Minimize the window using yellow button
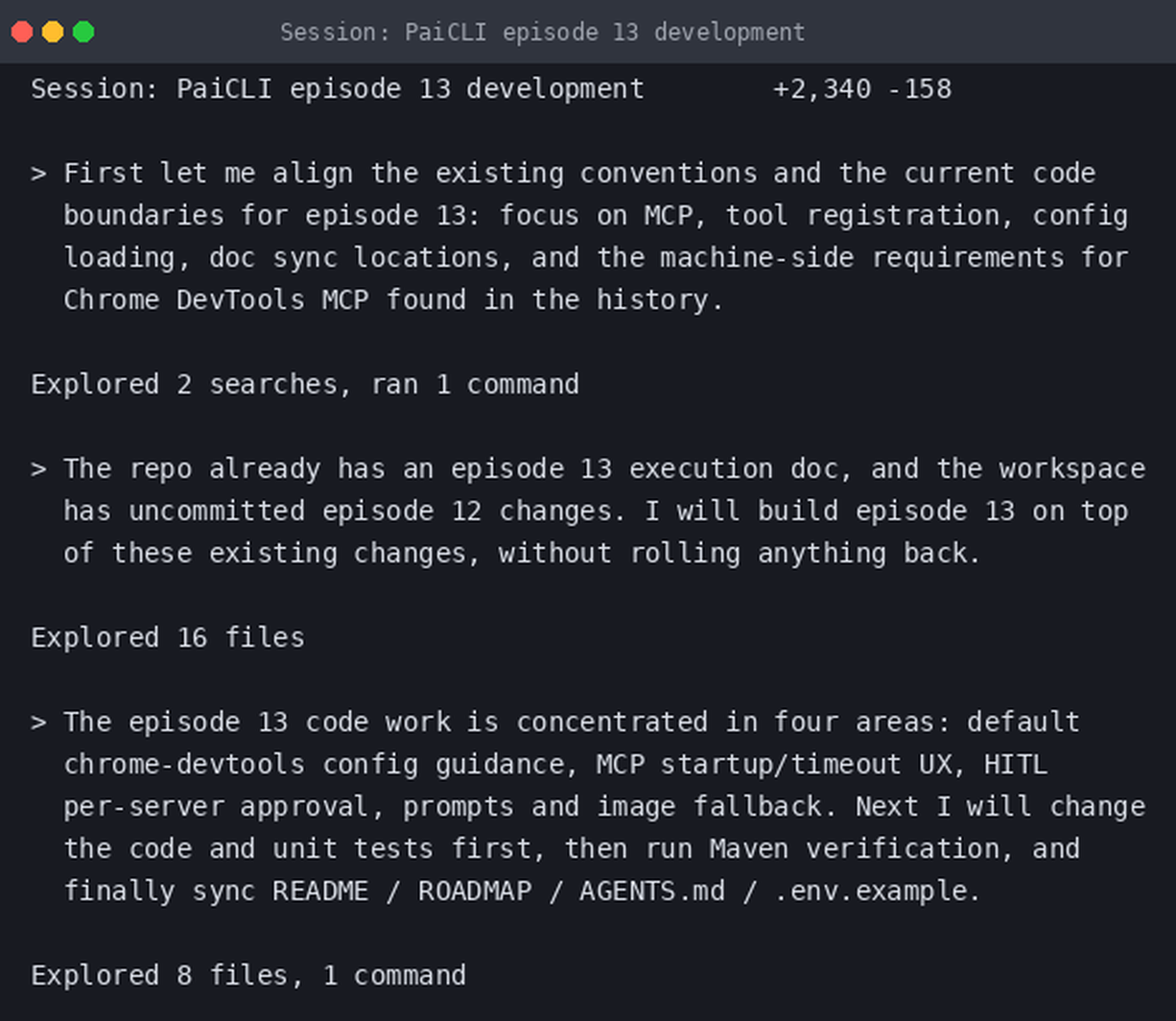Viewport: 1176px width, 1021px height. [53, 32]
